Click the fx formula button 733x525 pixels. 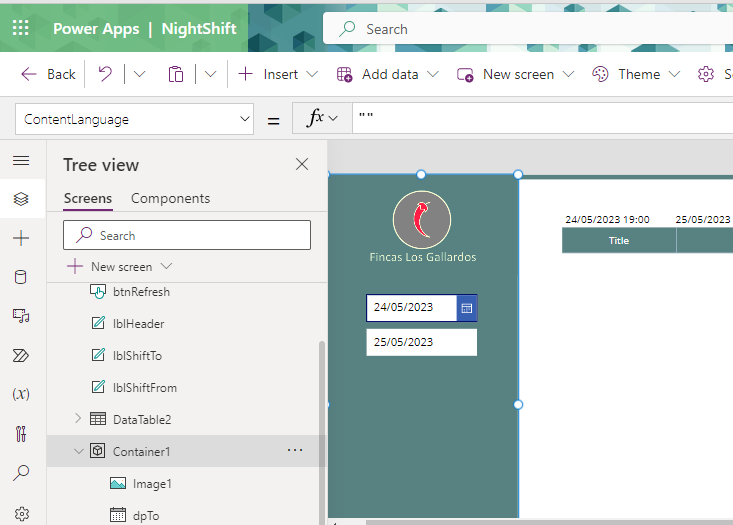tap(322, 118)
